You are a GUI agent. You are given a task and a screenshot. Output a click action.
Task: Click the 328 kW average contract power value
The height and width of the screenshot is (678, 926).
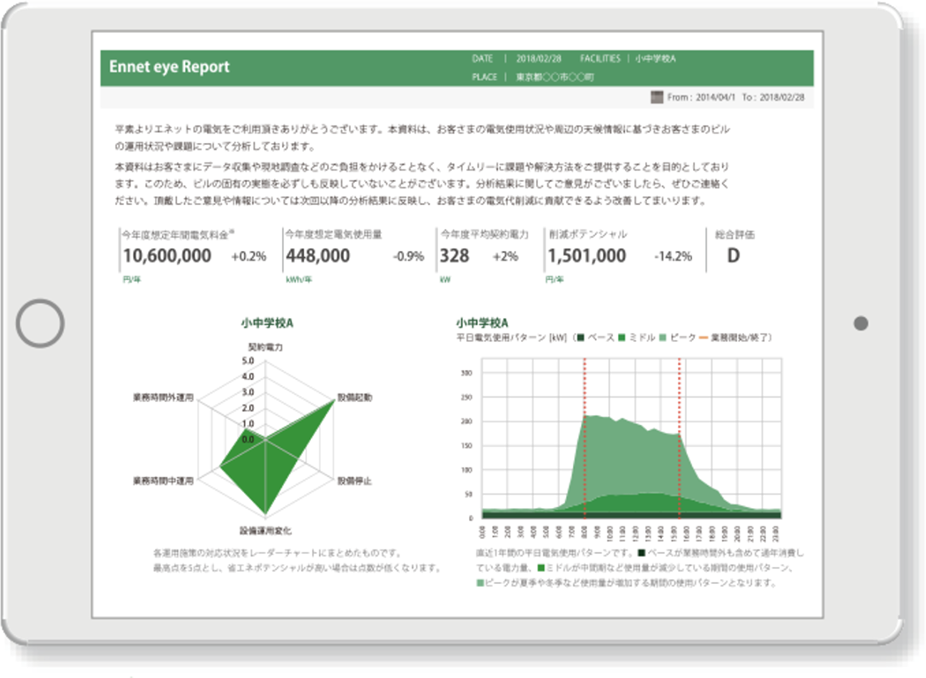[454, 256]
